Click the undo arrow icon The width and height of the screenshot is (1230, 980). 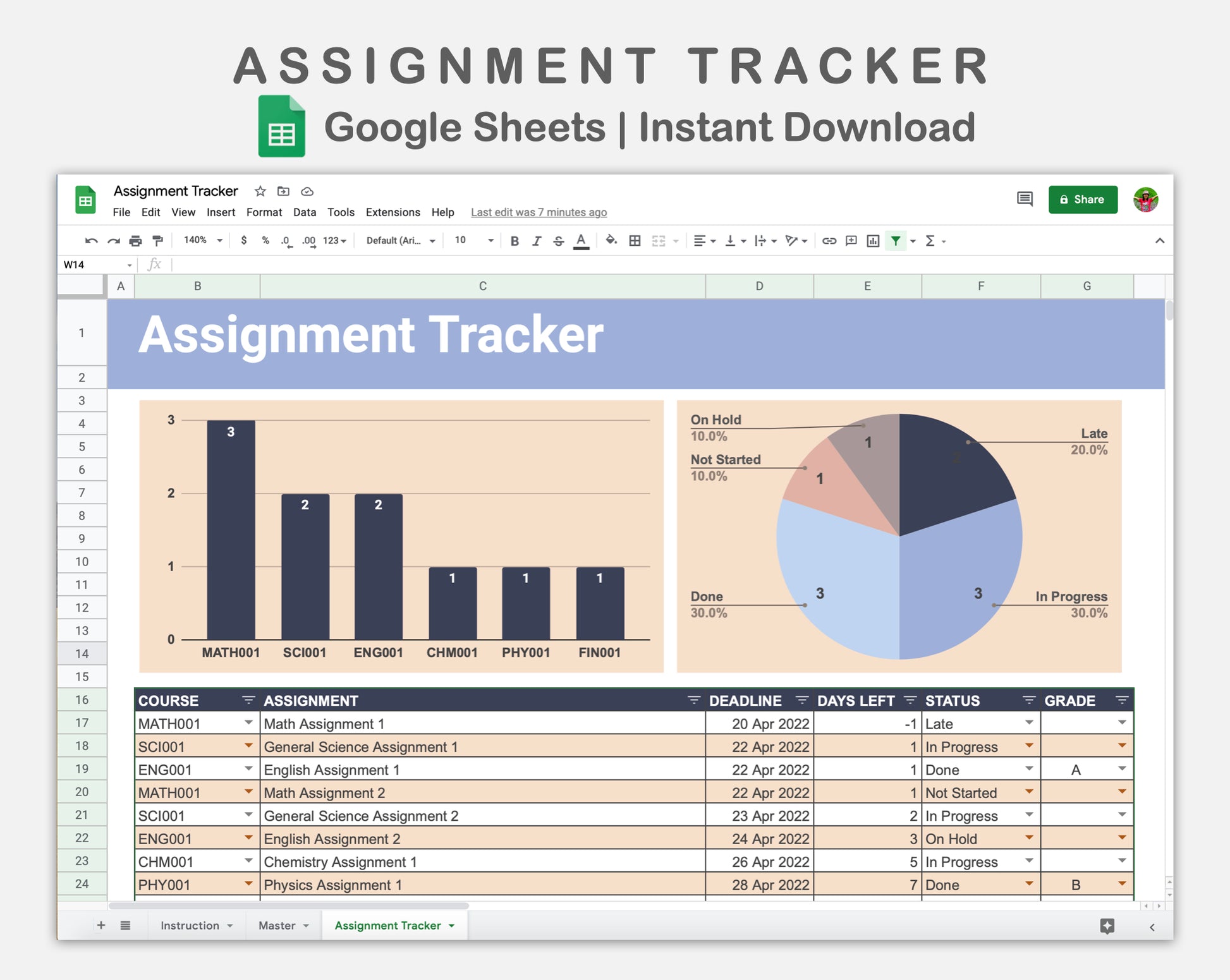pos(92,241)
